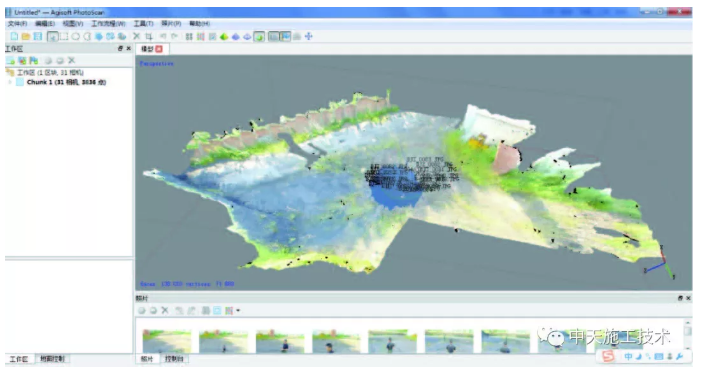Switch the view to Point Cloud mode
The width and height of the screenshot is (701, 374).
(189, 37)
